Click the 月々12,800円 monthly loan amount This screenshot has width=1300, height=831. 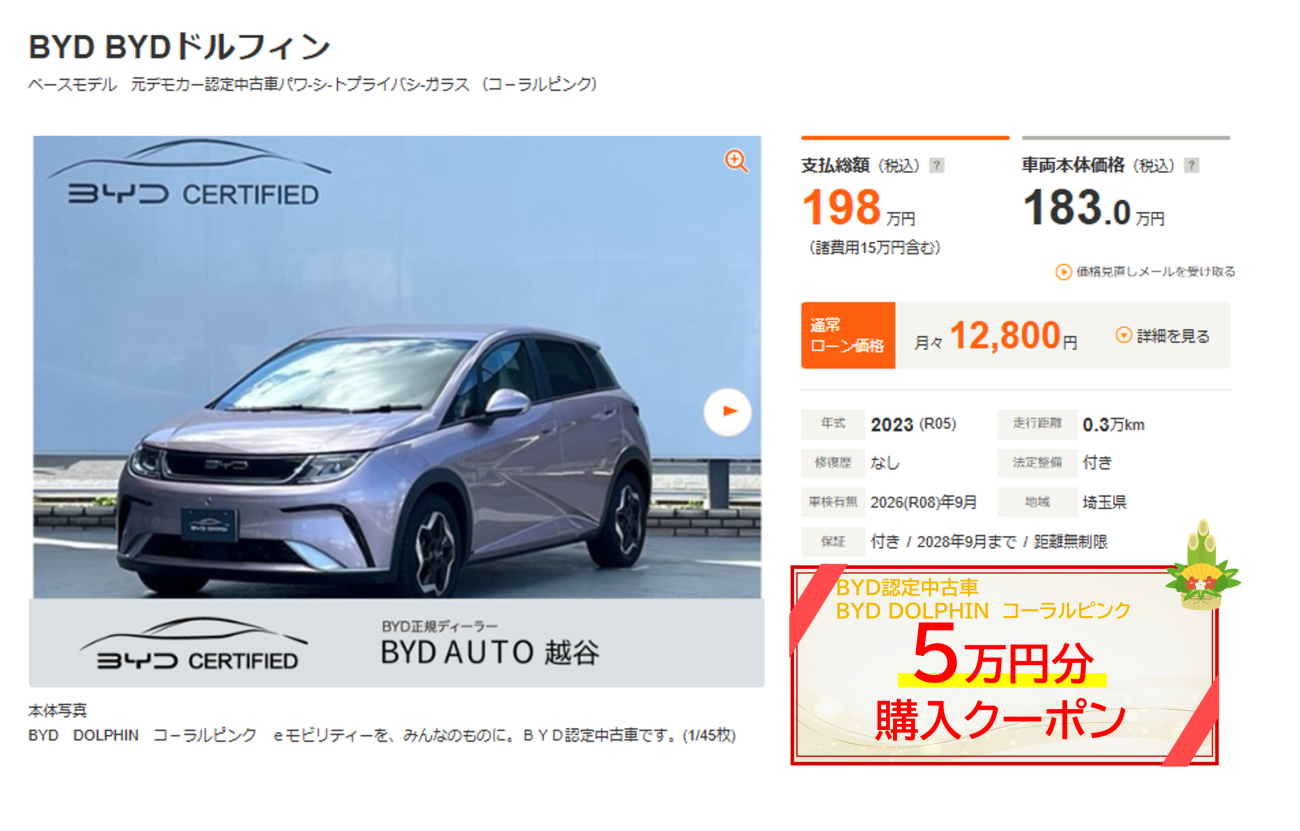995,336
